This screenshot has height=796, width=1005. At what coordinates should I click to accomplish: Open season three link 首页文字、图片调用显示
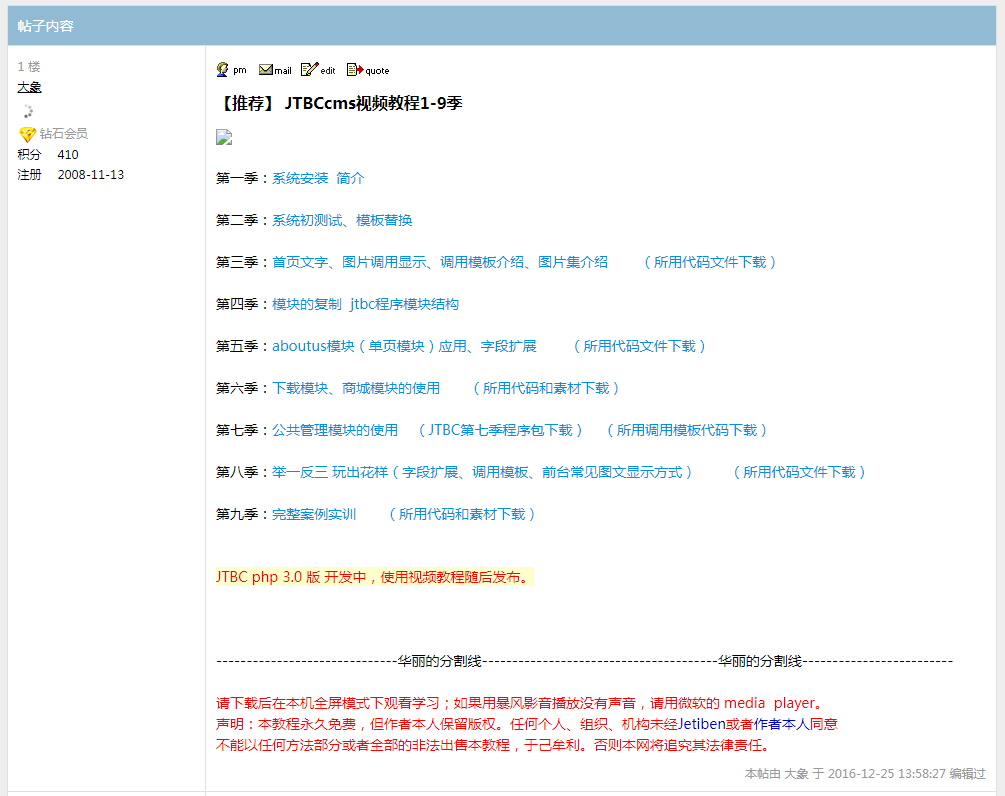point(440,262)
